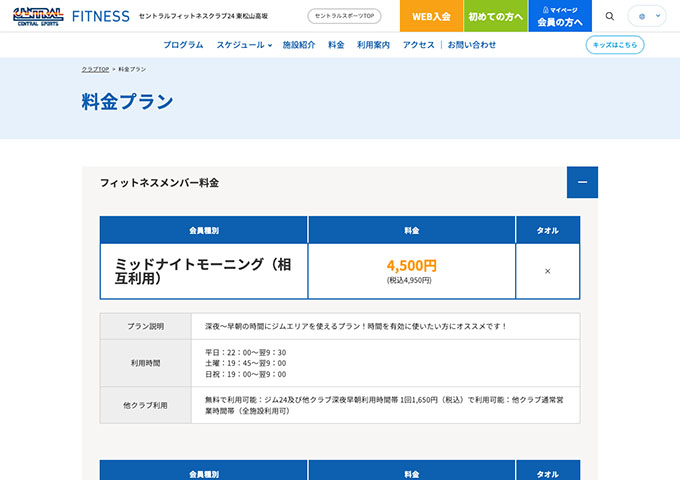This screenshot has height=480, width=680.
Task: Click the 初めての方へ button
Action: pos(495,16)
